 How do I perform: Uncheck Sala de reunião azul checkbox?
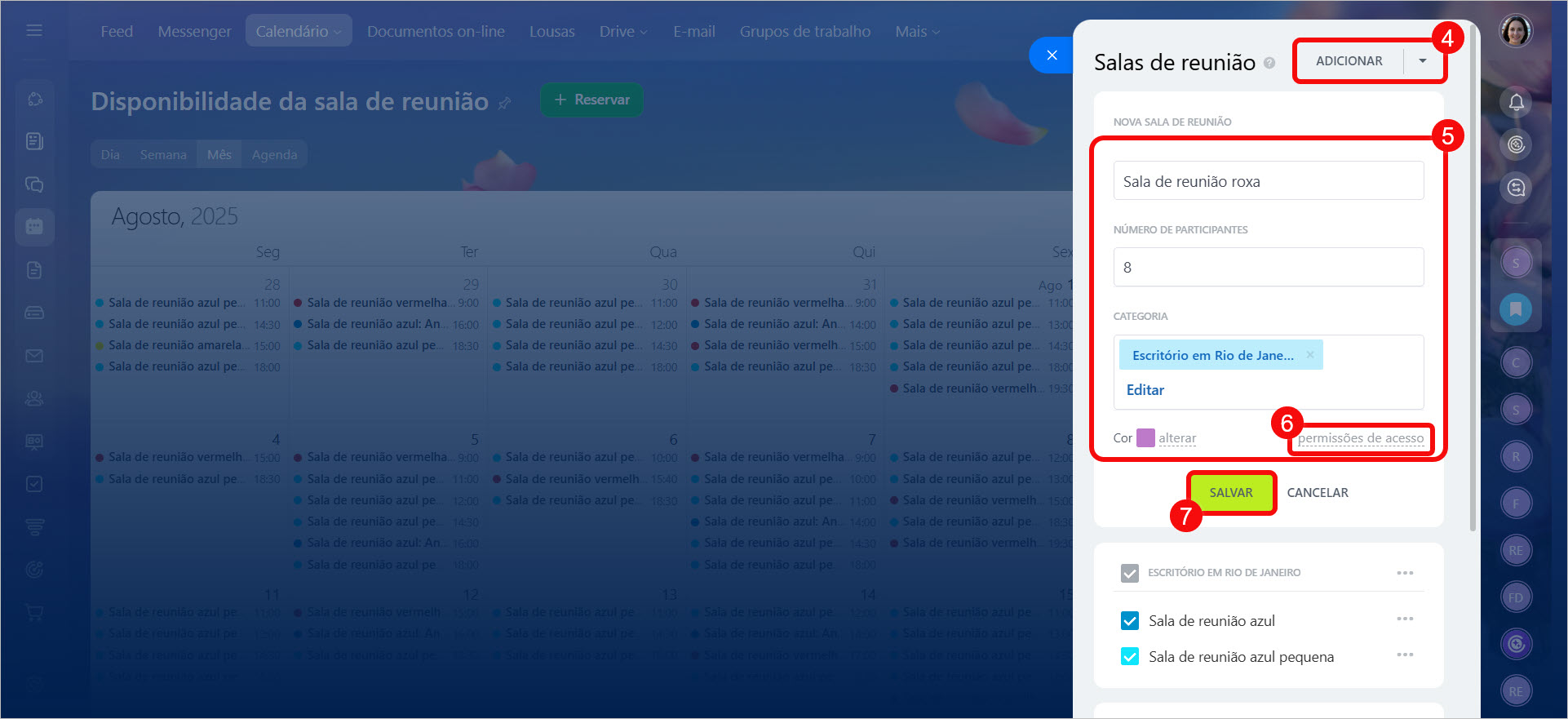click(1130, 621)
